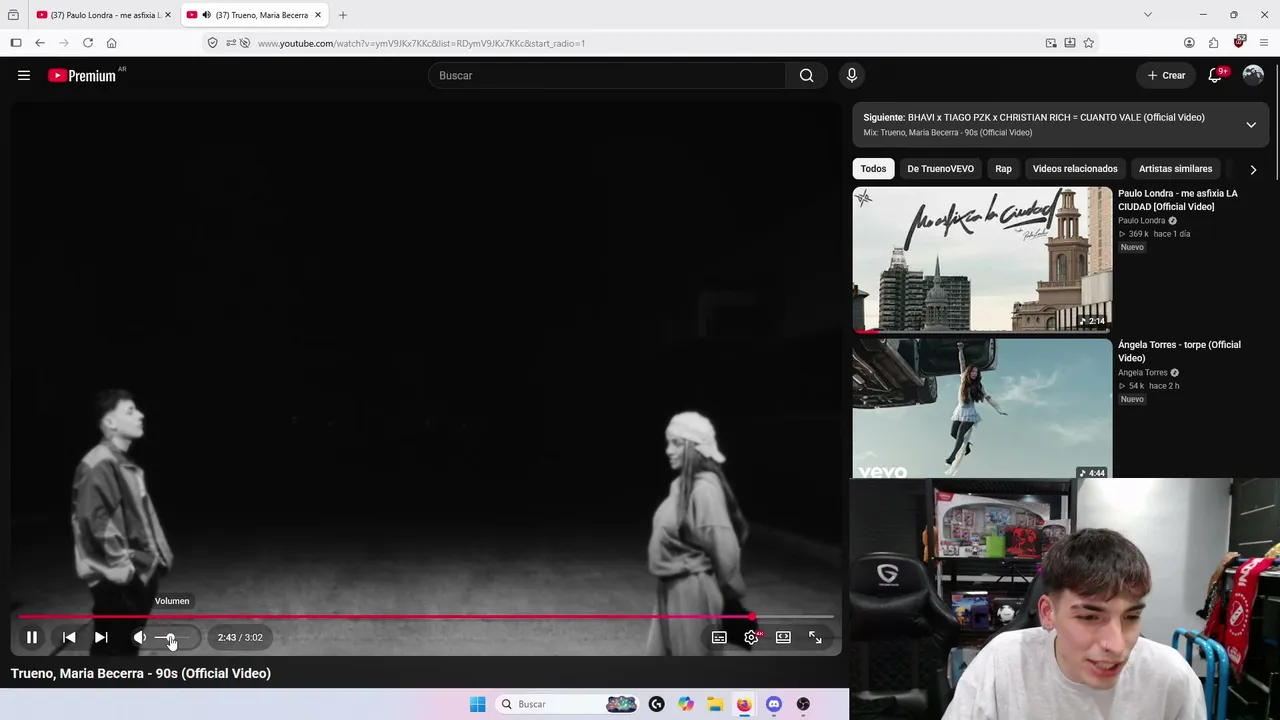The image size is (1280, 720).
Task: Open the Windows Start menu
Action: (478, 704)
